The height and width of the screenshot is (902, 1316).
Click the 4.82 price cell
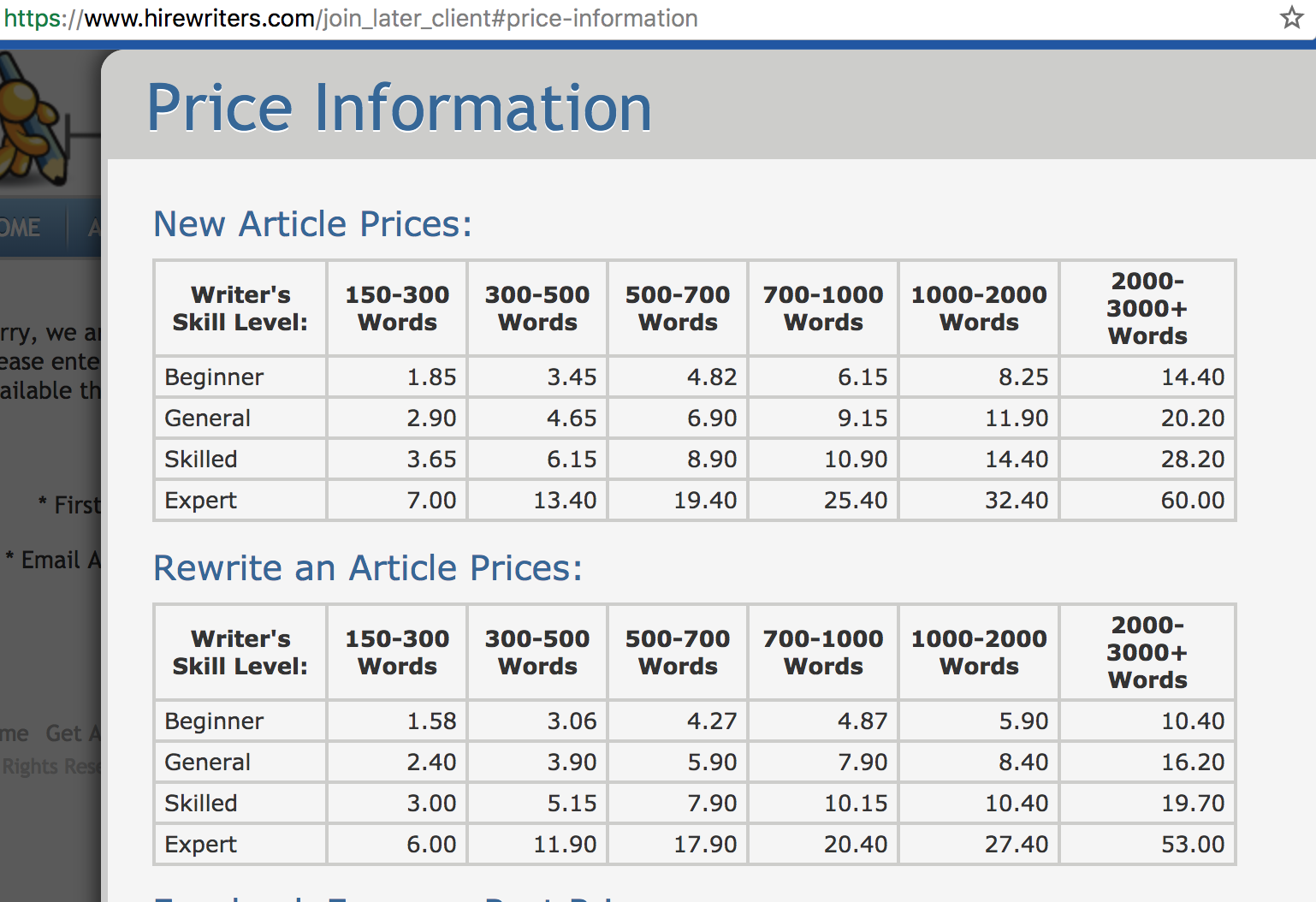tap(678, 377)
